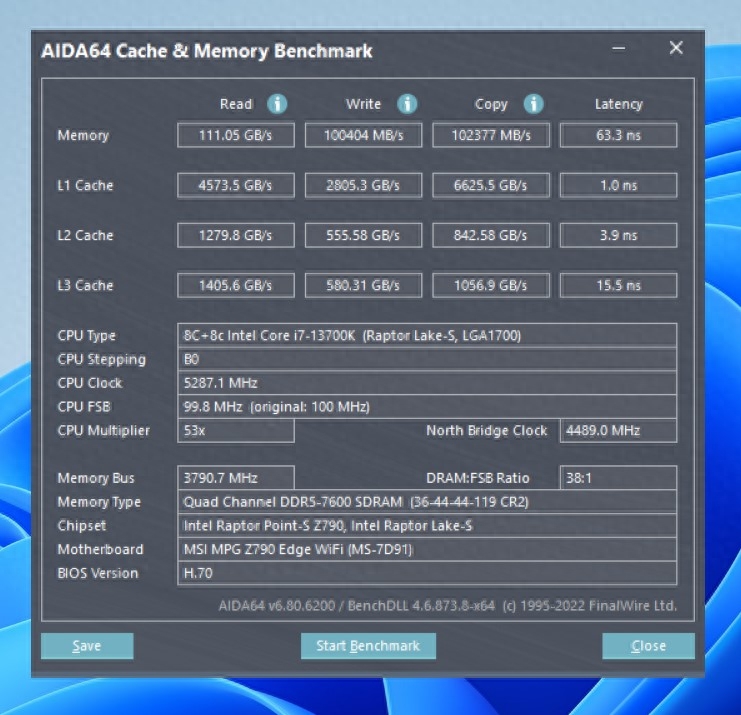Click the DRAM:FSB Ratio label
The height and width of the screenshot is (715, 741).
coord(478,478)
